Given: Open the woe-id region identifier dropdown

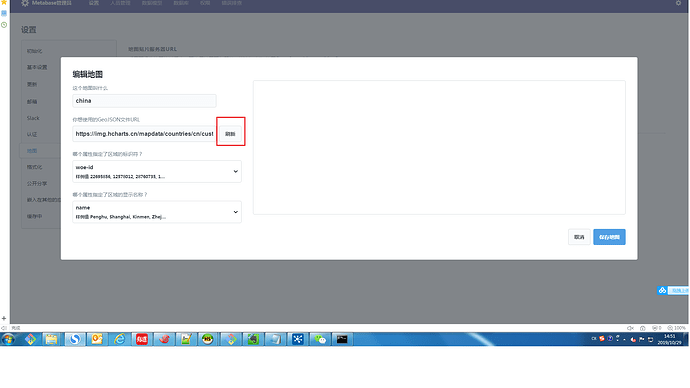Looking at the screenshot, I should tap(157, 172).
